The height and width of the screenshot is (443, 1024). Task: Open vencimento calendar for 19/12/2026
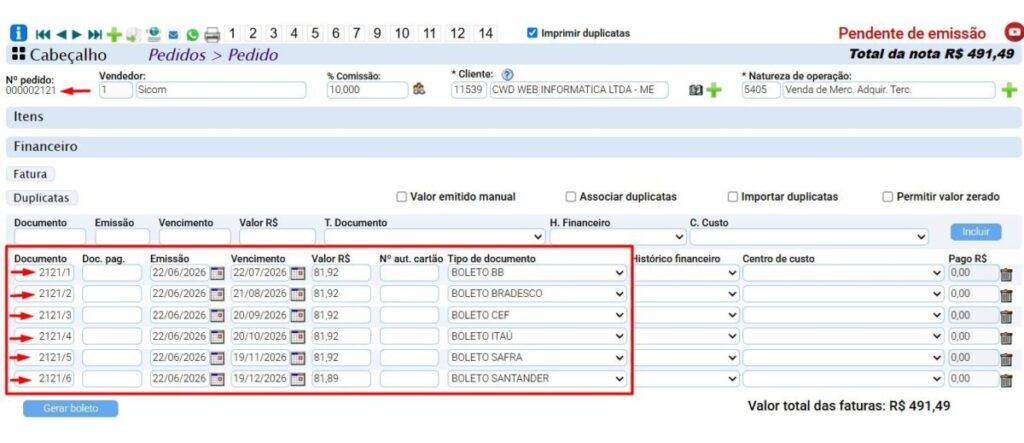click(x=298, y=379)
